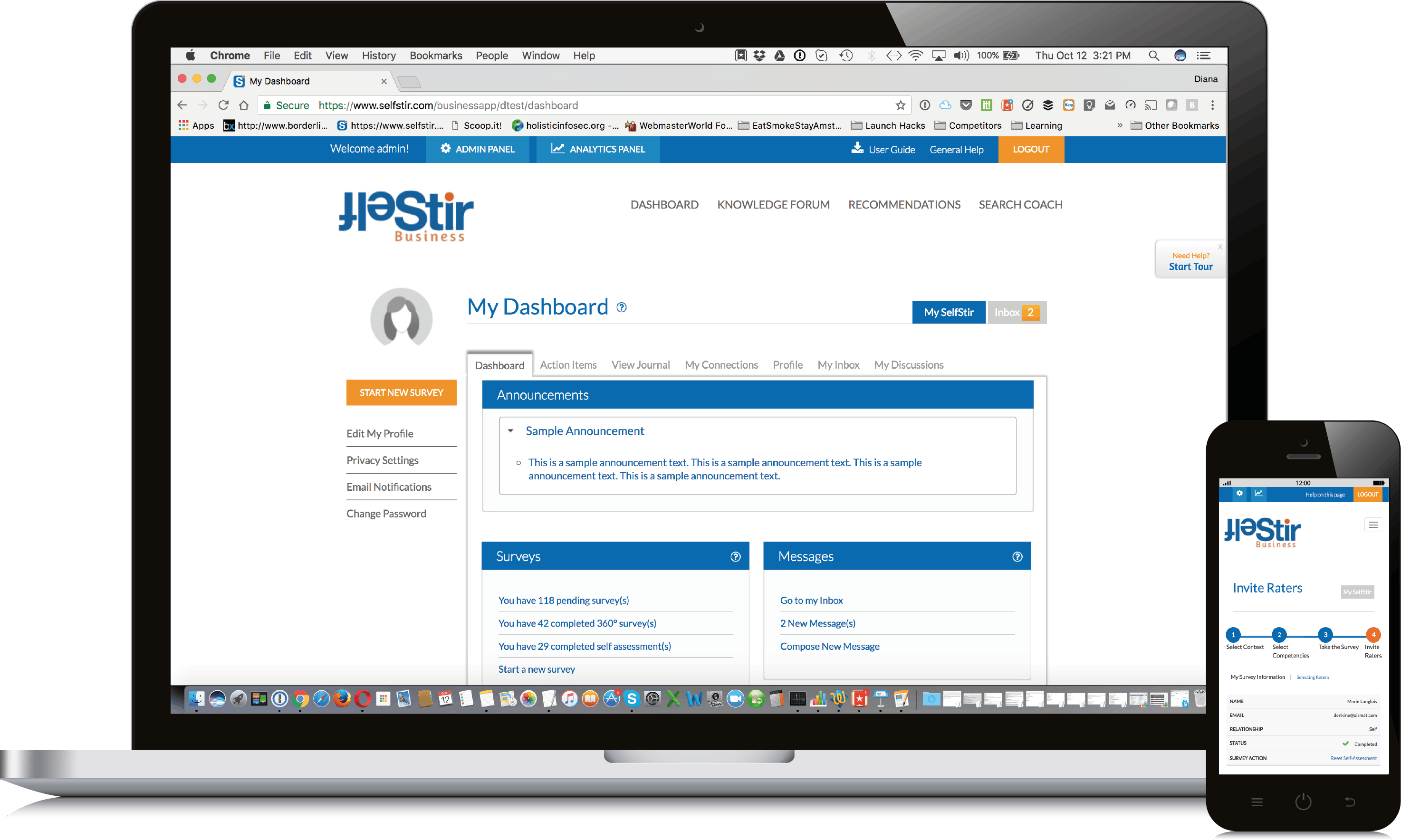Screen dimensions: 1401x840
Task: Open Chrome's three-dot menu
Action: point(1212,105)
